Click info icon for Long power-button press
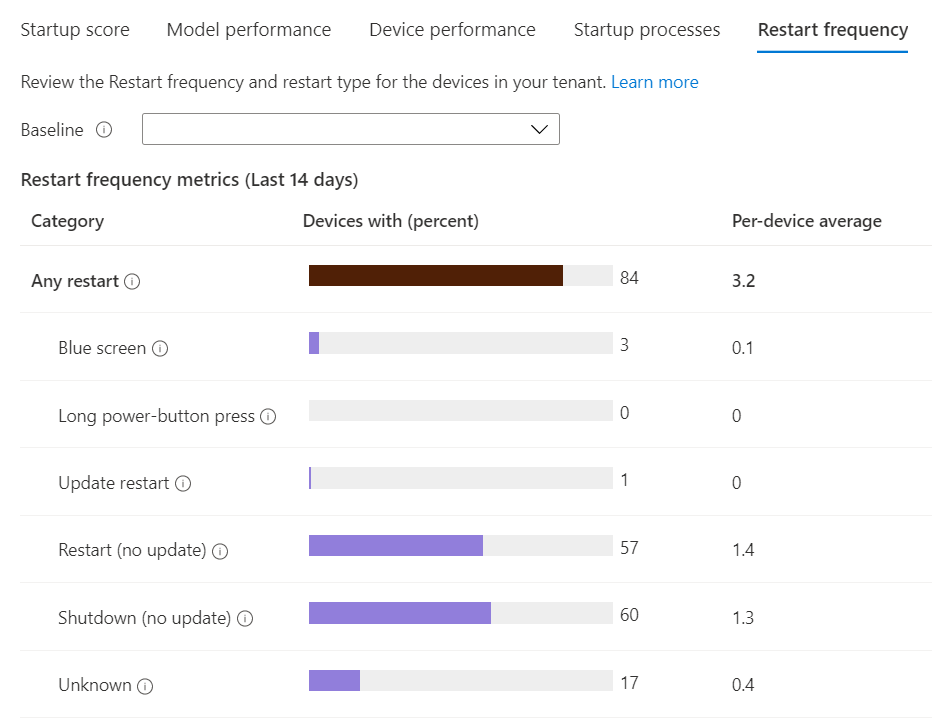This screenshot has width=945, height=727. pyautogui.click(x=268, y=417)
